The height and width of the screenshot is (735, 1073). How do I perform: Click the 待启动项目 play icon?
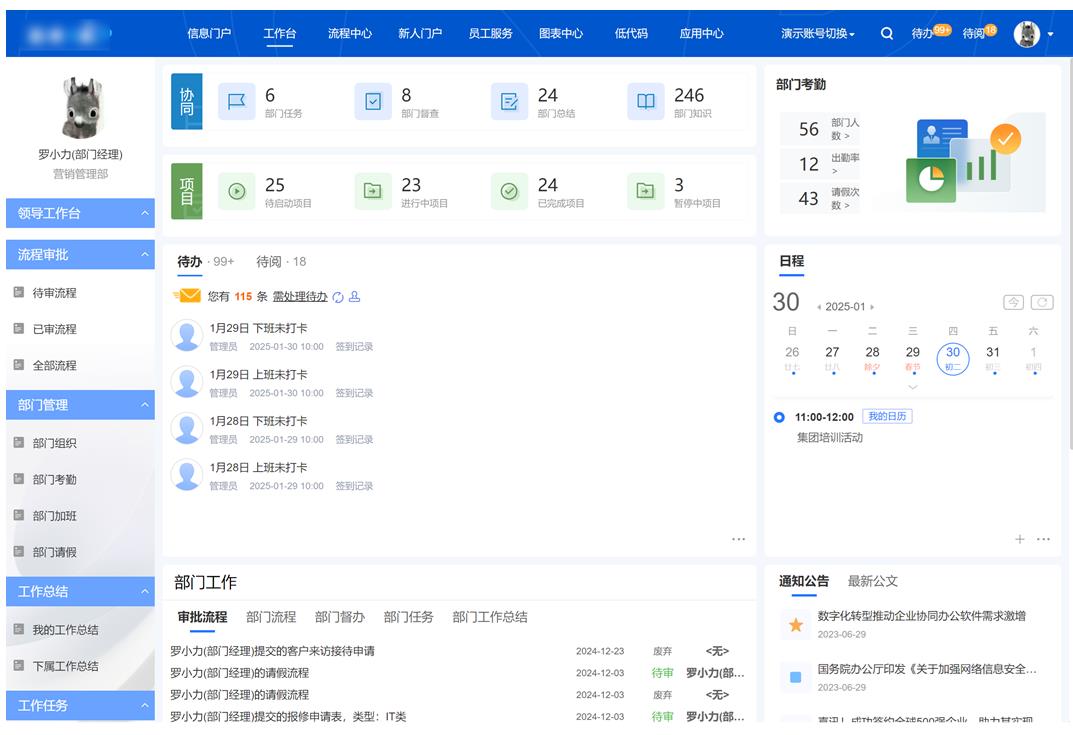[x=236, y=191]
